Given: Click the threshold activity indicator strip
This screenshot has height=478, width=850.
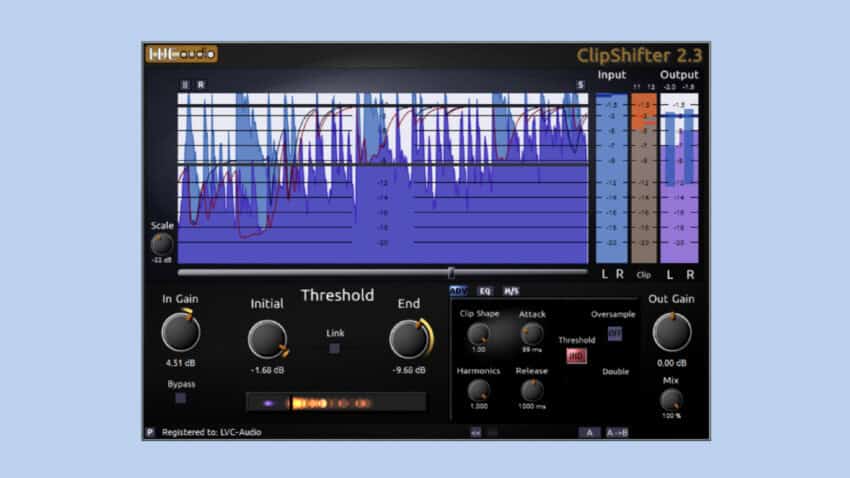Looking at the screenshot, I should click(336, 403).
